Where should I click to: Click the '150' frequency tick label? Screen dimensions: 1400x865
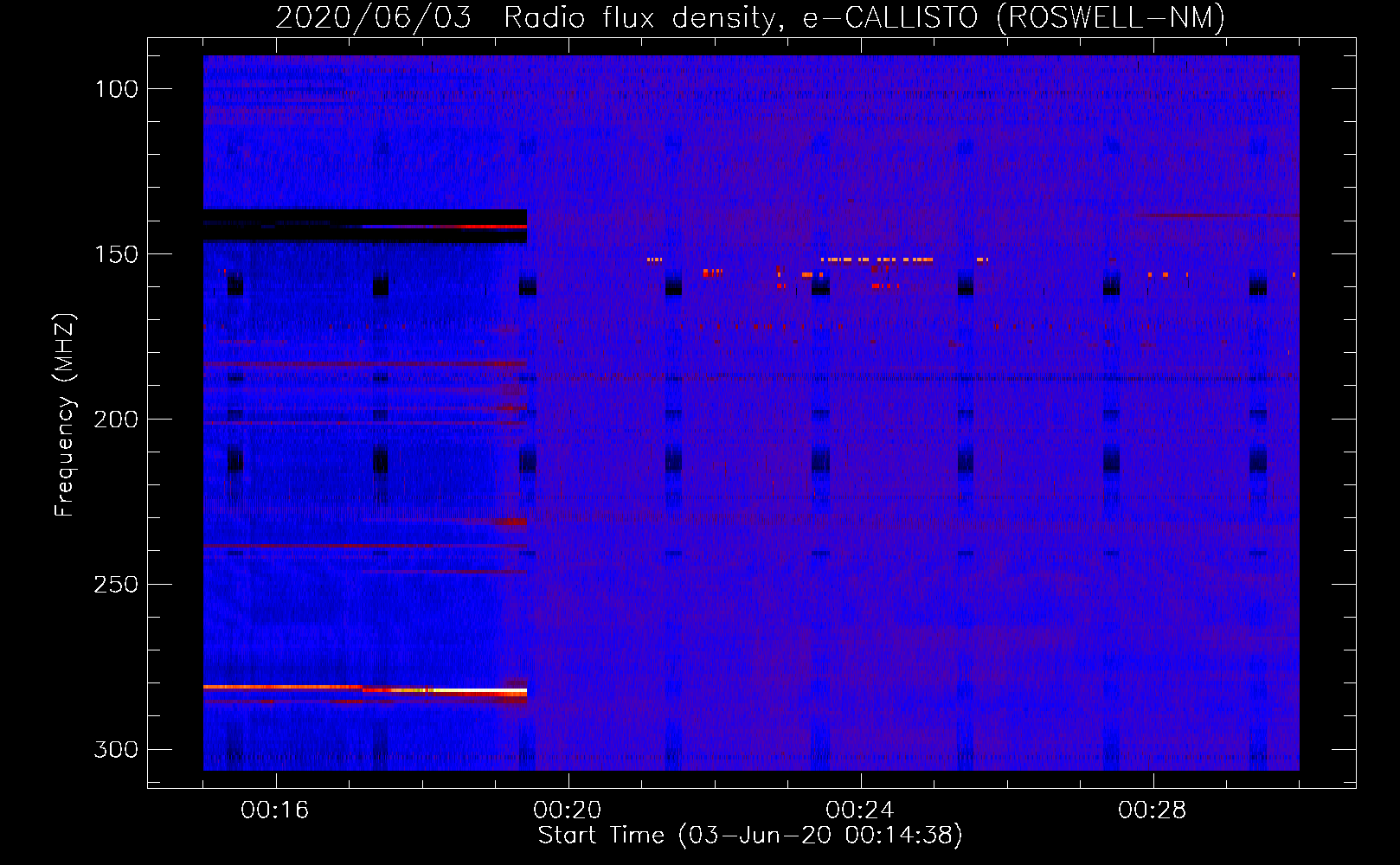point(117,254)
